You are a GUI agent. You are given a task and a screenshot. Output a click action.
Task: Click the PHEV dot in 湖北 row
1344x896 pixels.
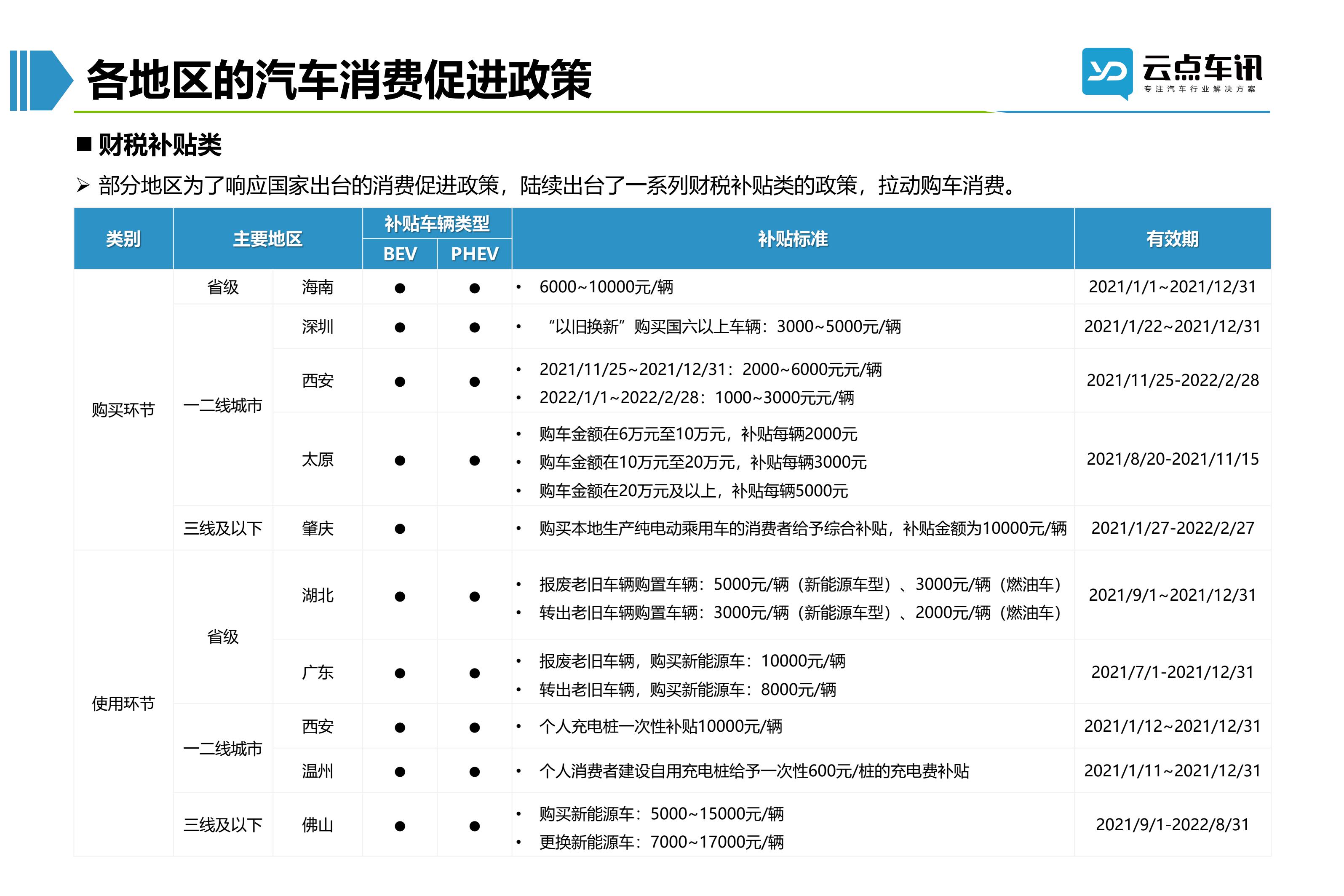[x=474, y=596]
